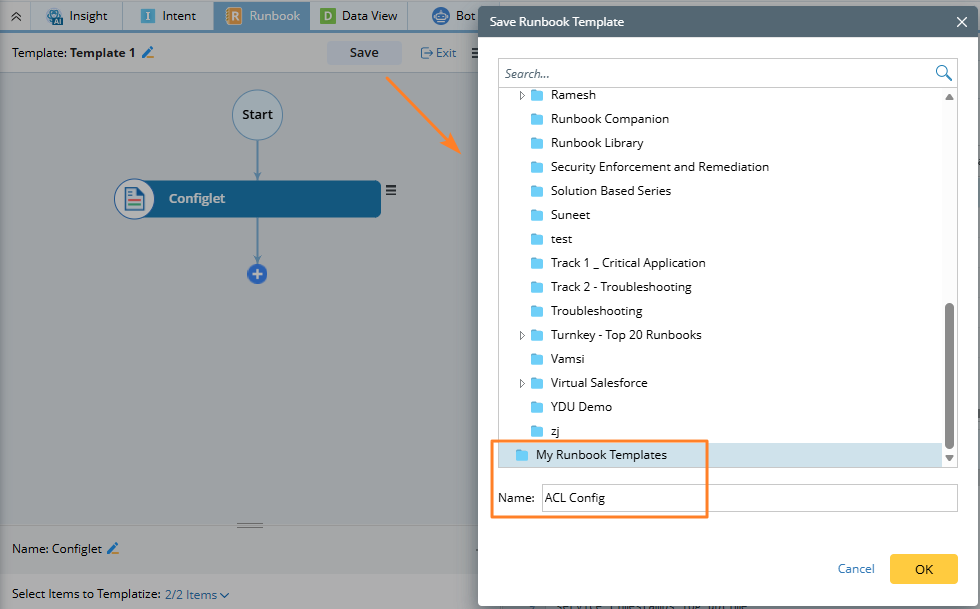Switch to the Insight tab
The height and width of the screenshot is (609, 980).
click(x=78, y=16)
